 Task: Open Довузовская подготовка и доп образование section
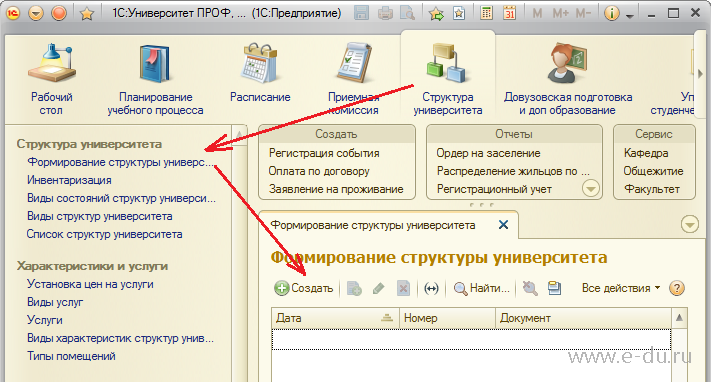point(568,79)
